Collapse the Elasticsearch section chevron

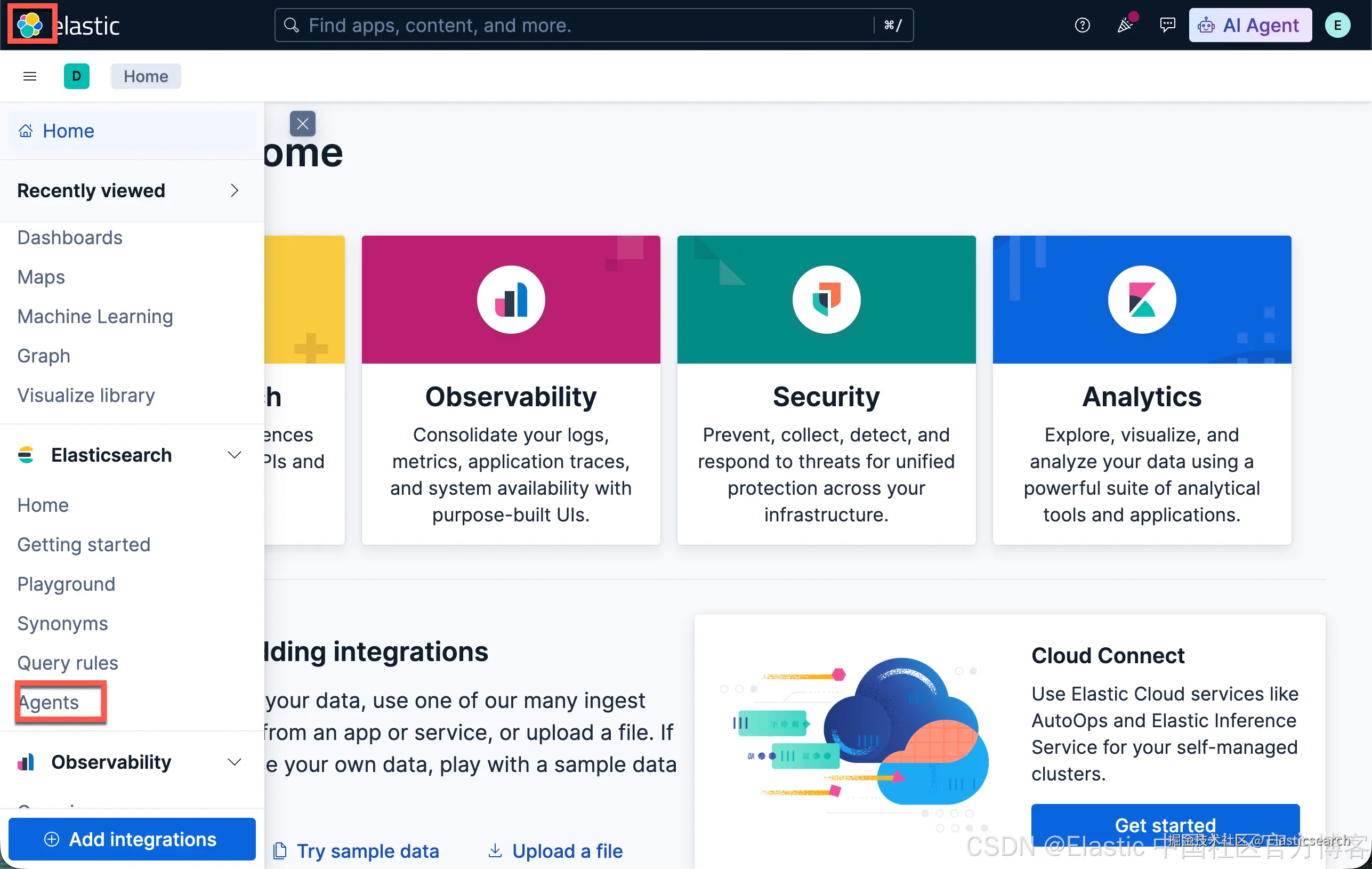tap(234, 455)
